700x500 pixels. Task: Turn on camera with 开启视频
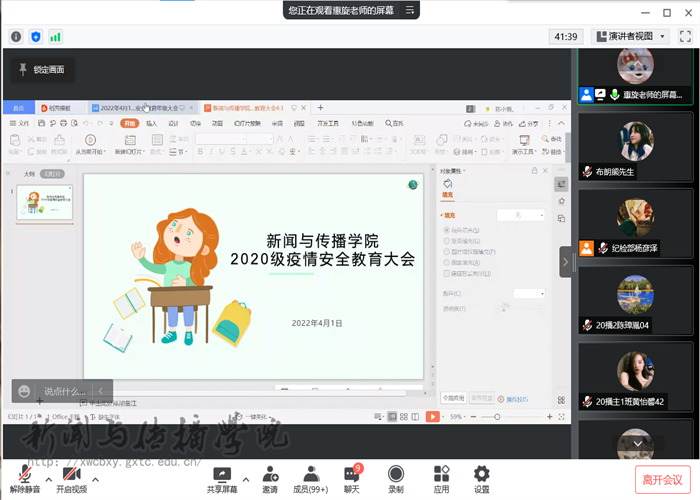[x=70, y=479]
